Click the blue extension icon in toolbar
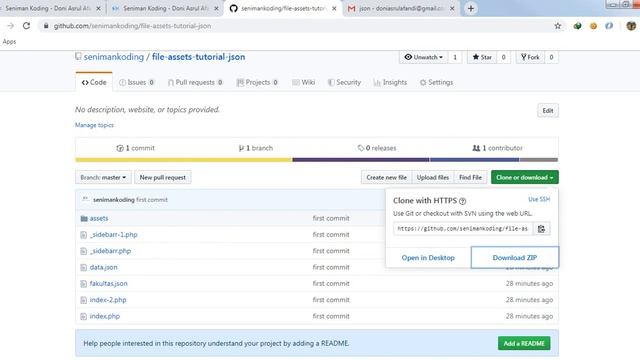The height and width of the screenshot is (360, 640). [609, 26]
